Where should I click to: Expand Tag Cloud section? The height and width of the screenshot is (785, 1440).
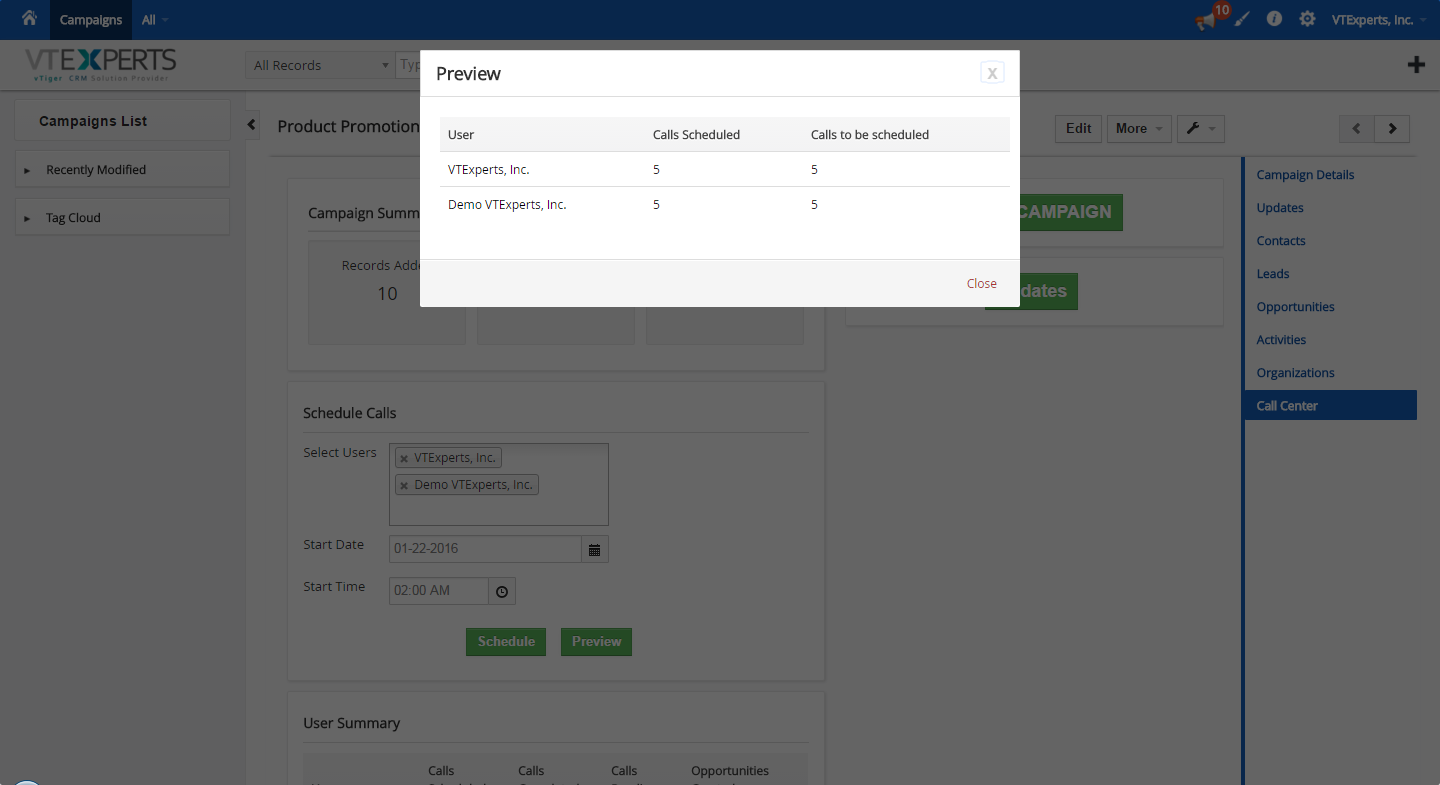tap(122, 217)
